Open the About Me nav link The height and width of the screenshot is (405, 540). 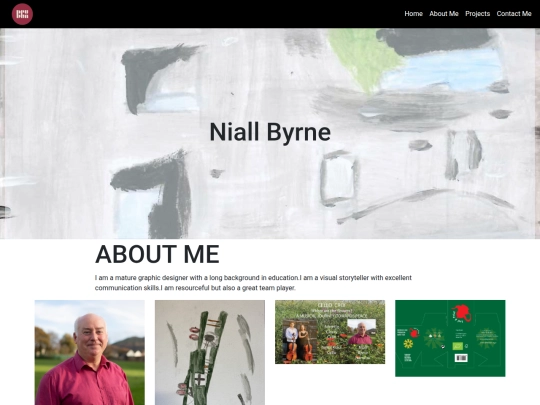pyautogui.click(x=444, y=14)
